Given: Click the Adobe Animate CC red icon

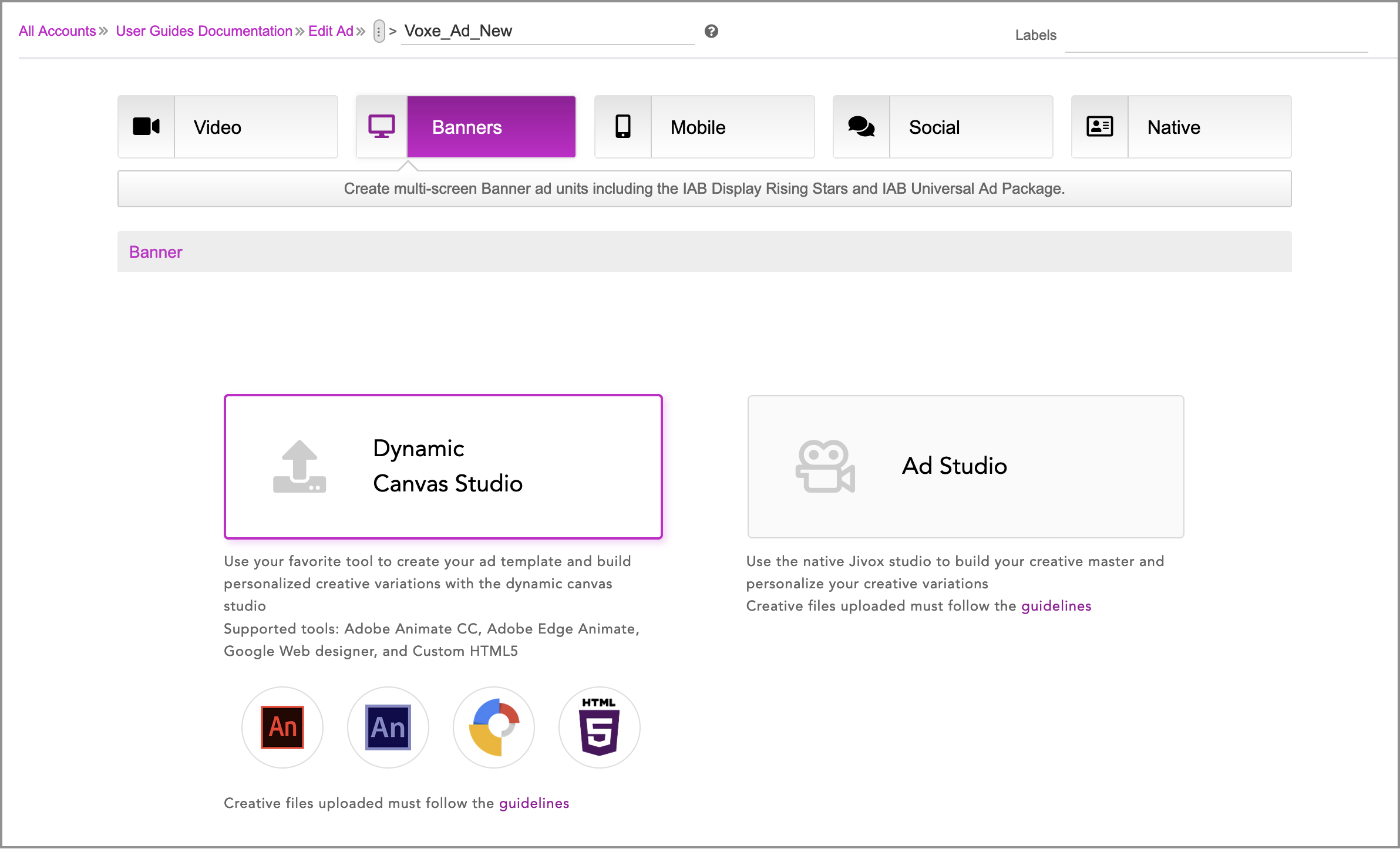Looking at the screenshot, I should tap(282, 727).
